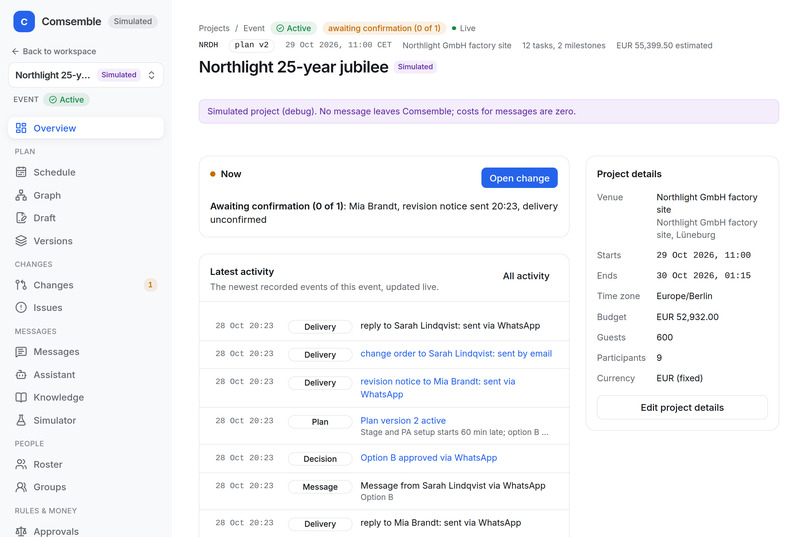The image size is (806, 537).
Task: Click the Comsemble logo icon
Action: click(24, 22)
